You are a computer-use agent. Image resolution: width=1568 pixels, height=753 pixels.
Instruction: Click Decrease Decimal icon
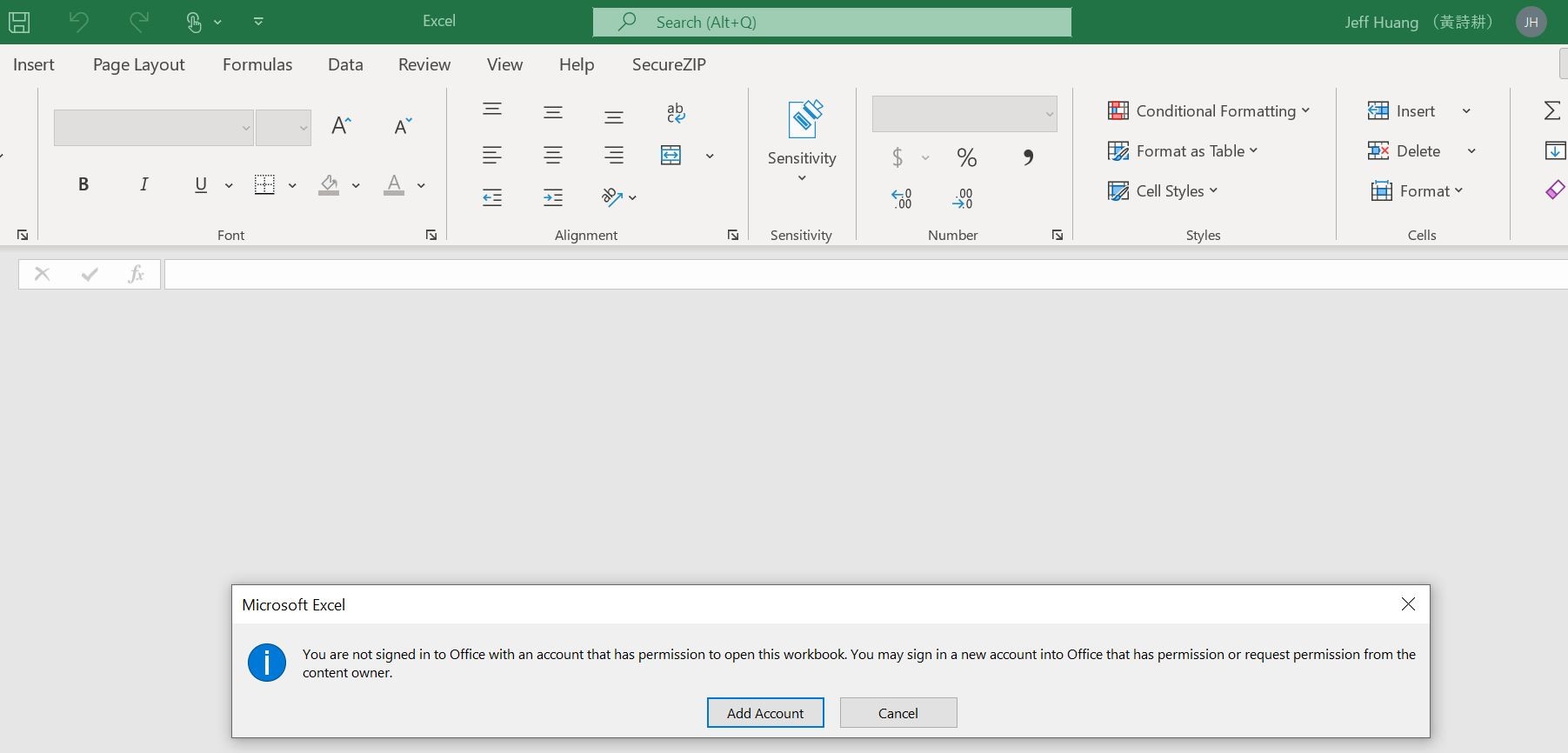click(x=963, y=199)
